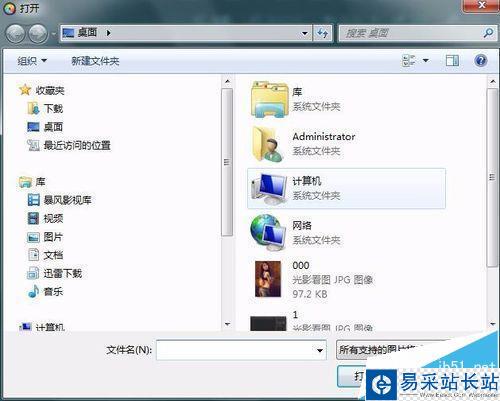500x401 pixels.
Task: Click the 桌面 breadcrumb in the address bar
Action: 87,33
